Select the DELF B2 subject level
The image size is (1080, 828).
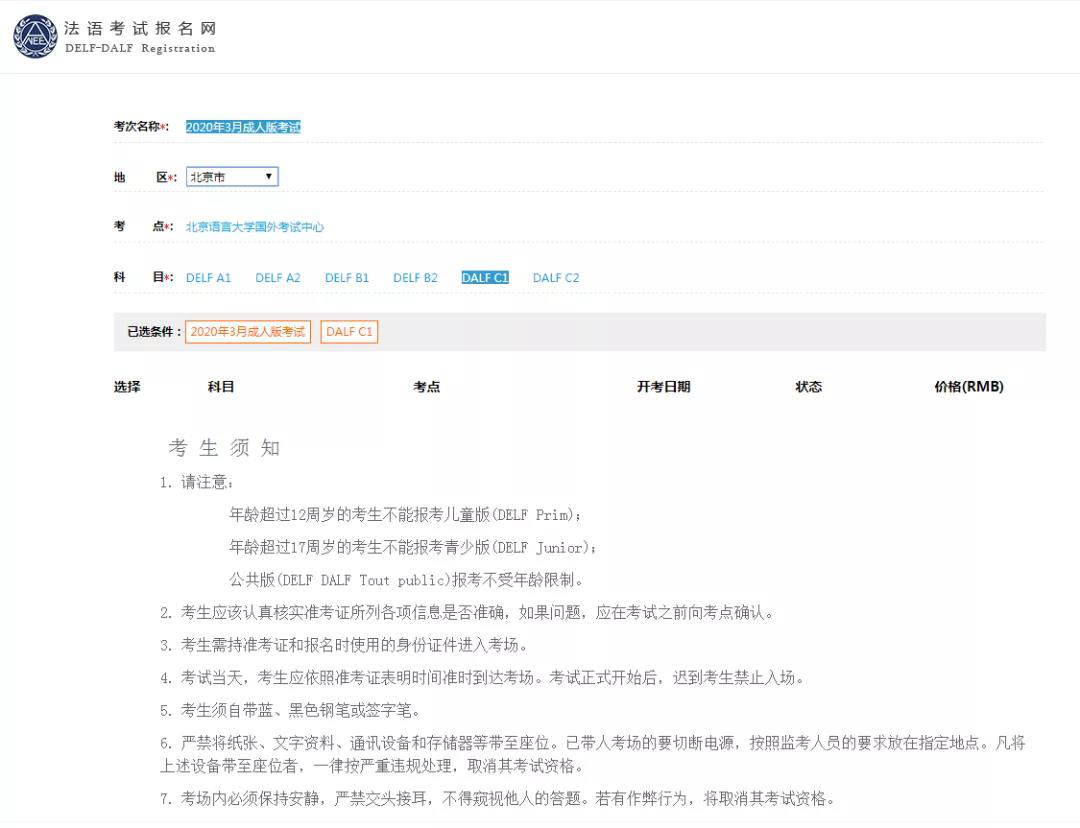415,277
